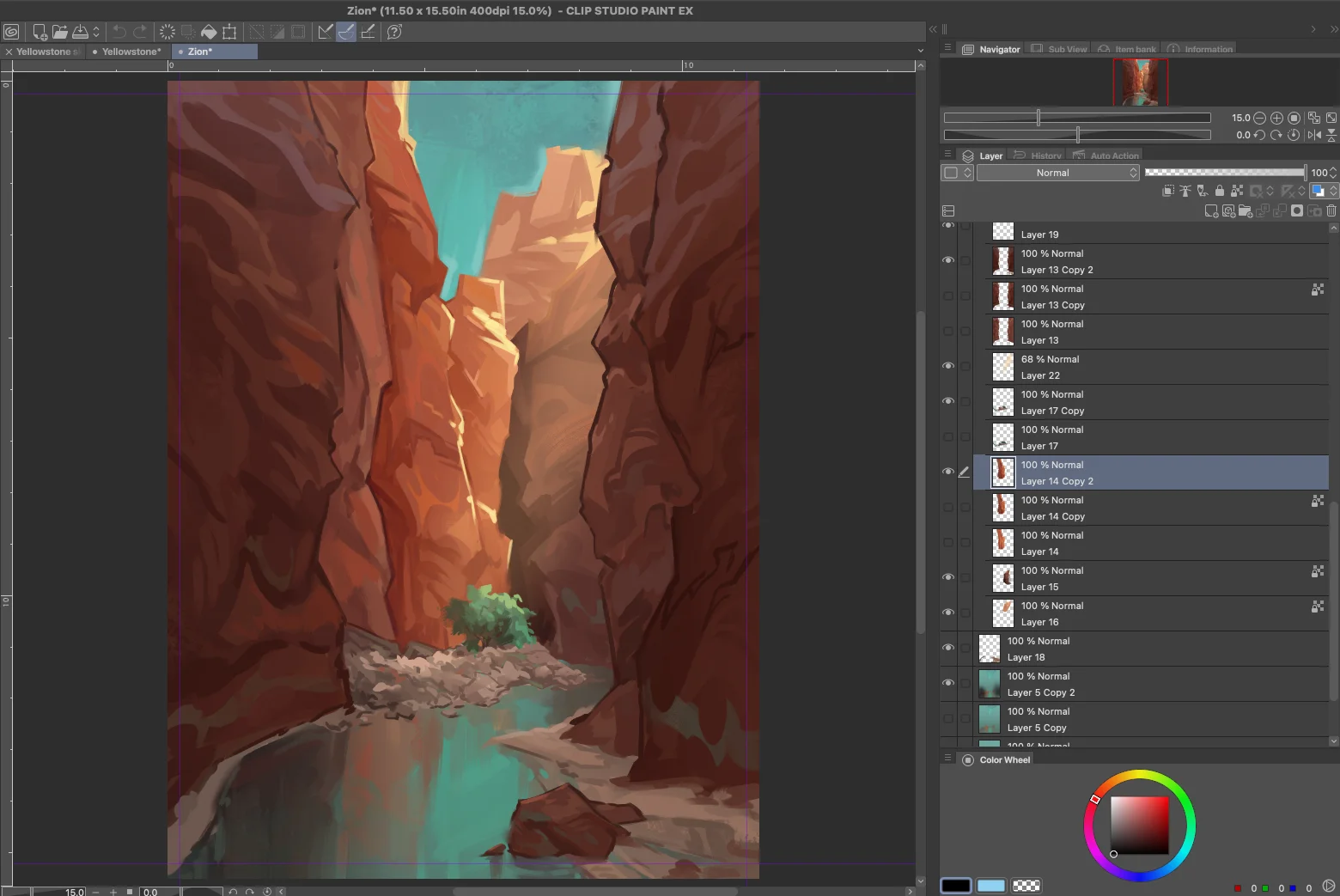
Task: Open the Item bank tab
Action: tap(1127, 49)
